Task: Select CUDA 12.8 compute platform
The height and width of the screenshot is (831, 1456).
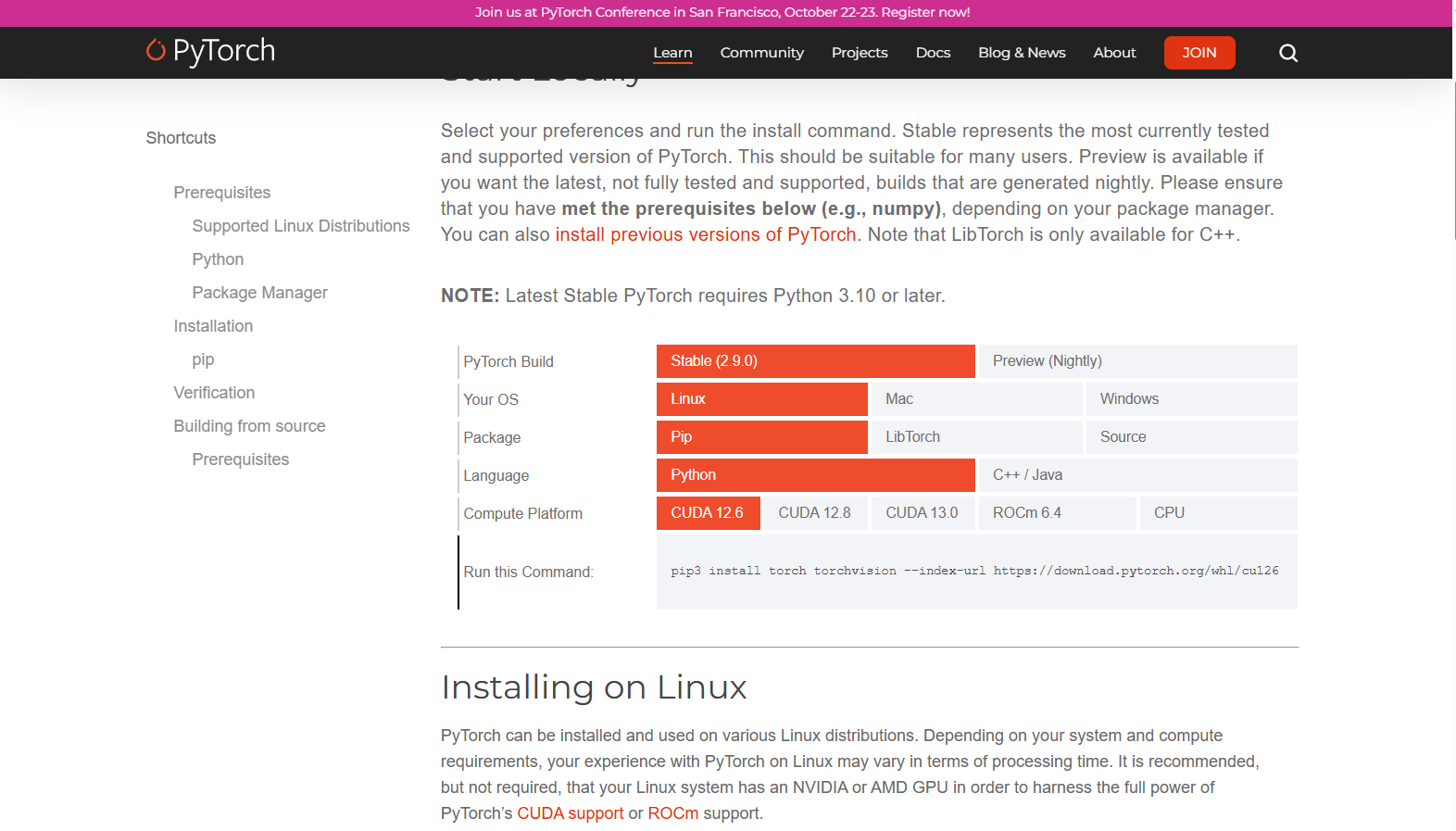Action: [816, 513]
